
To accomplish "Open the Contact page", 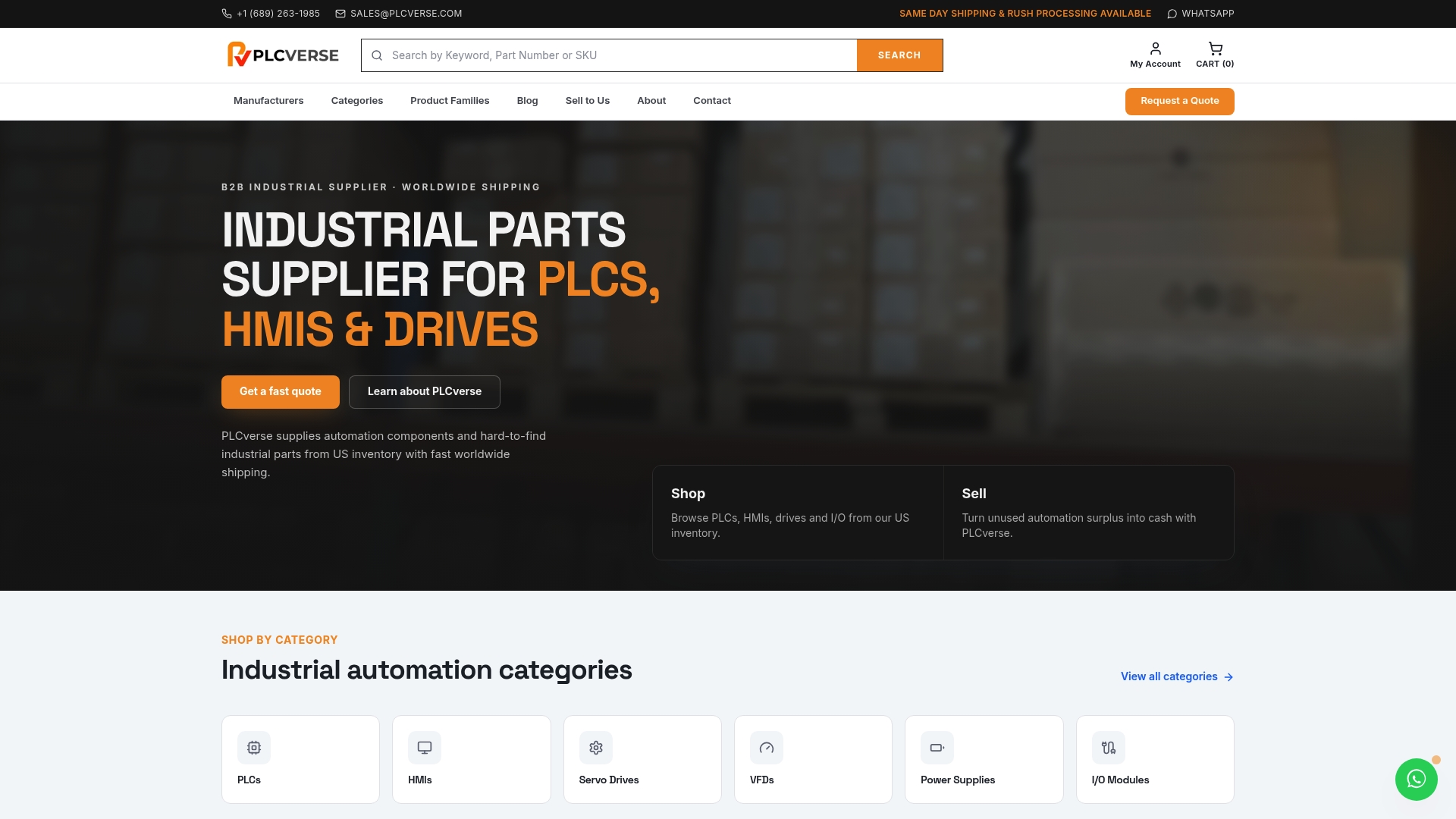I will tap(712, 101).
